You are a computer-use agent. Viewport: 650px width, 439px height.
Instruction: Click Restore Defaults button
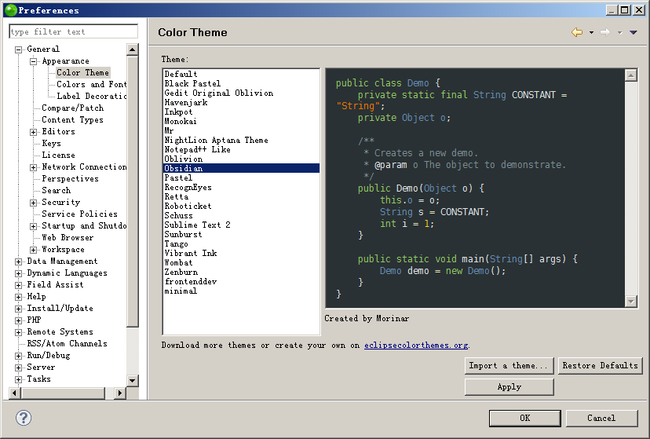coord(600,366)
